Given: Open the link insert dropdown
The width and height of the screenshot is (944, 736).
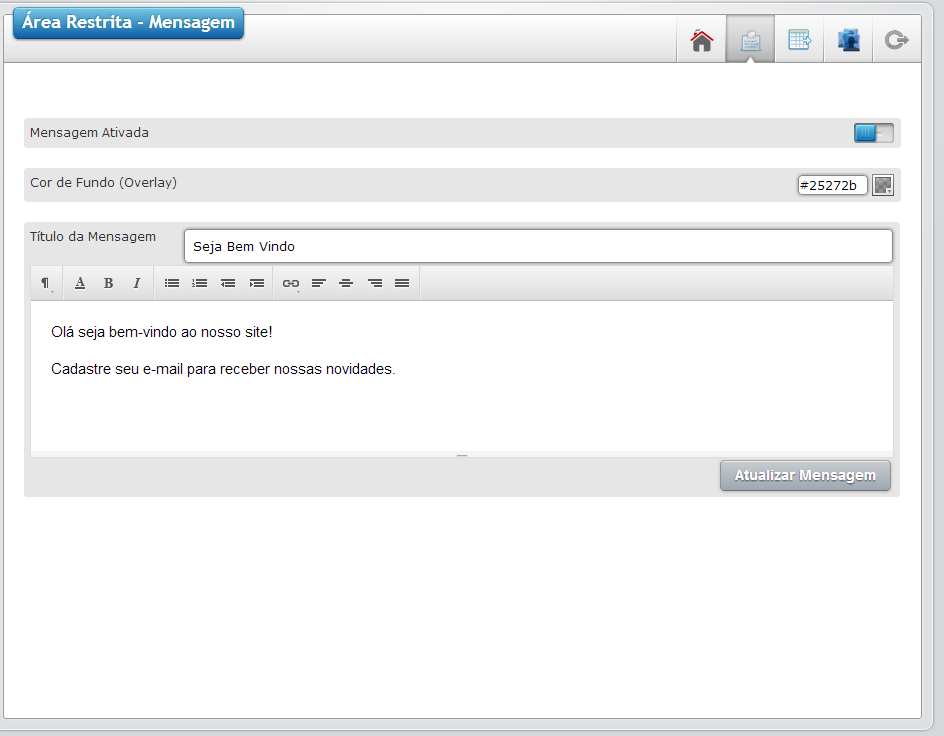Looking at the screenshot, I should click(x=291, y=283).
